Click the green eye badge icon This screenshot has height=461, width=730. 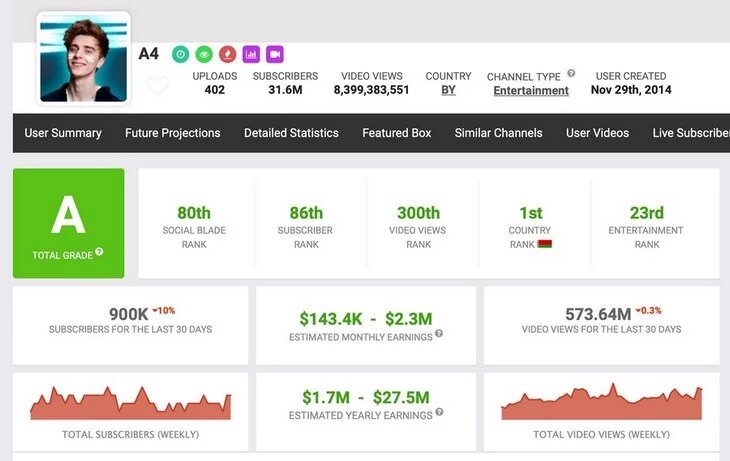pos(204,54)
